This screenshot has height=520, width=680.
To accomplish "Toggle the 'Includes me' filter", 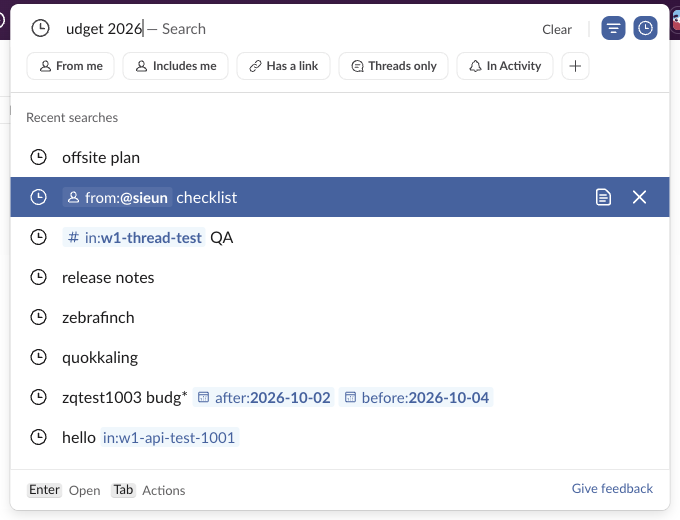I will click(x=176, y=66).
